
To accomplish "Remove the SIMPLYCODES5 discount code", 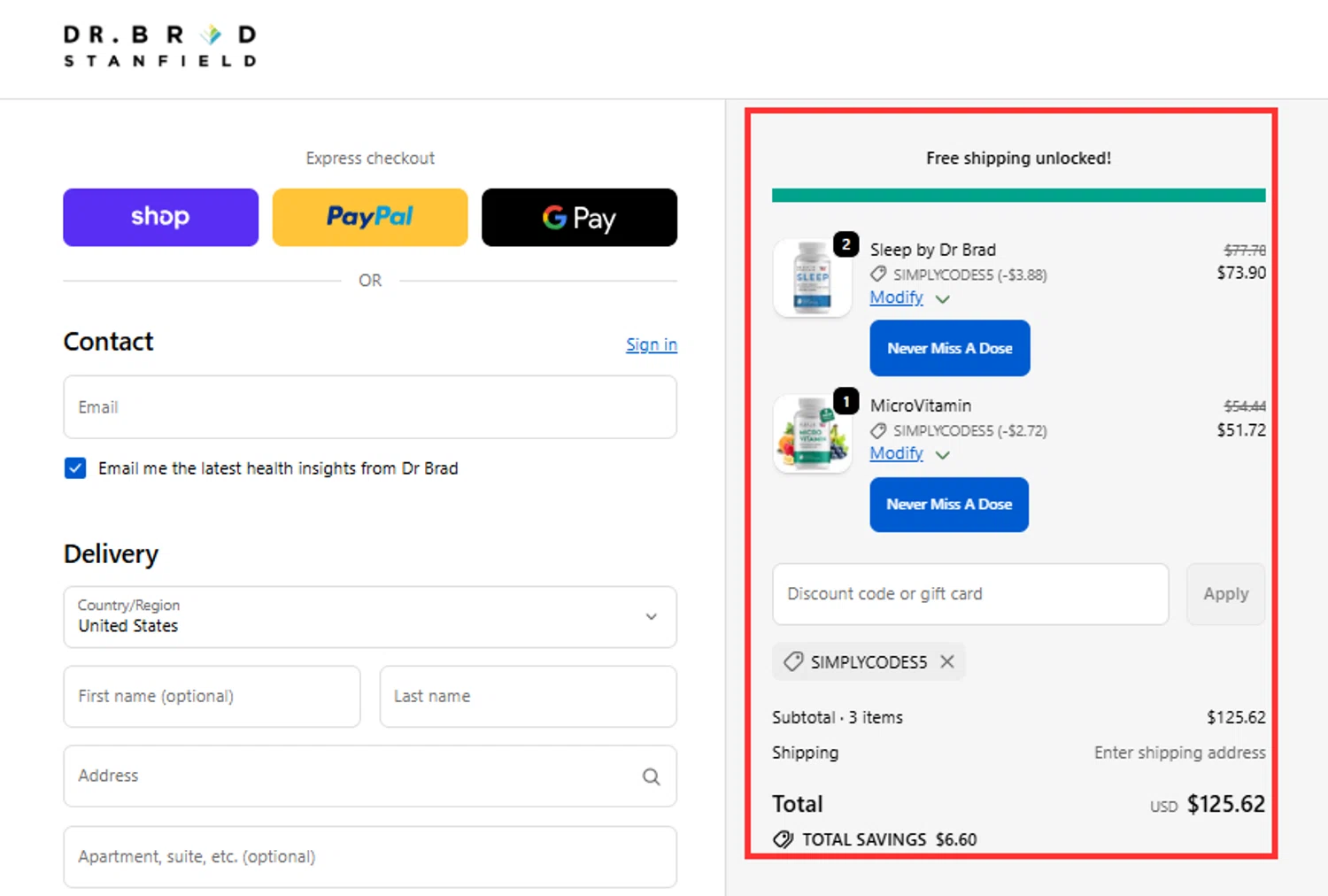I will click(x=947, y=661).
